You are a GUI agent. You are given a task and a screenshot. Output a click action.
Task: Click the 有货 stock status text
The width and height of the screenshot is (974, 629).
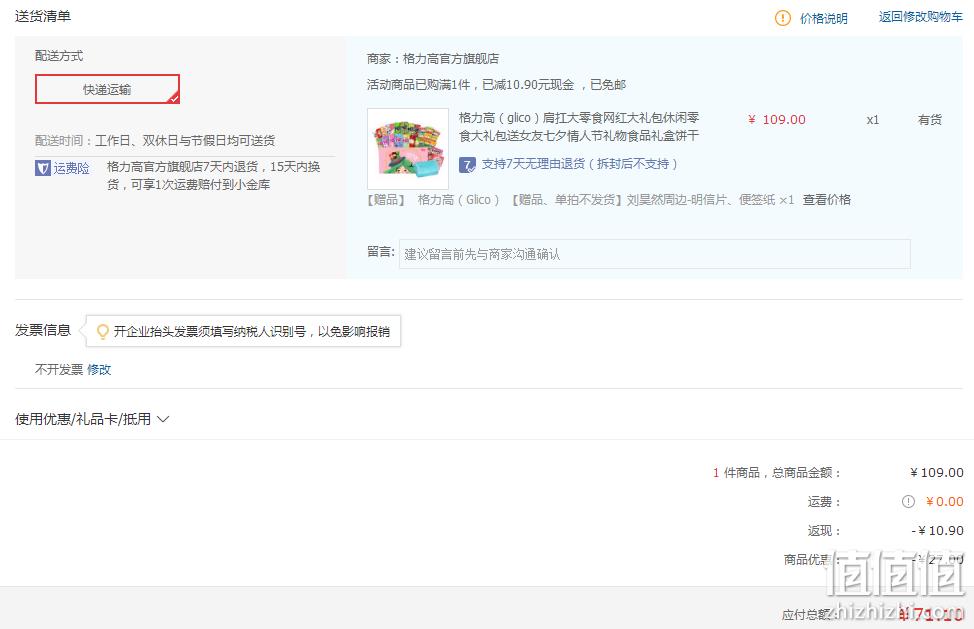pyautogui.click(x=930, y=120)
